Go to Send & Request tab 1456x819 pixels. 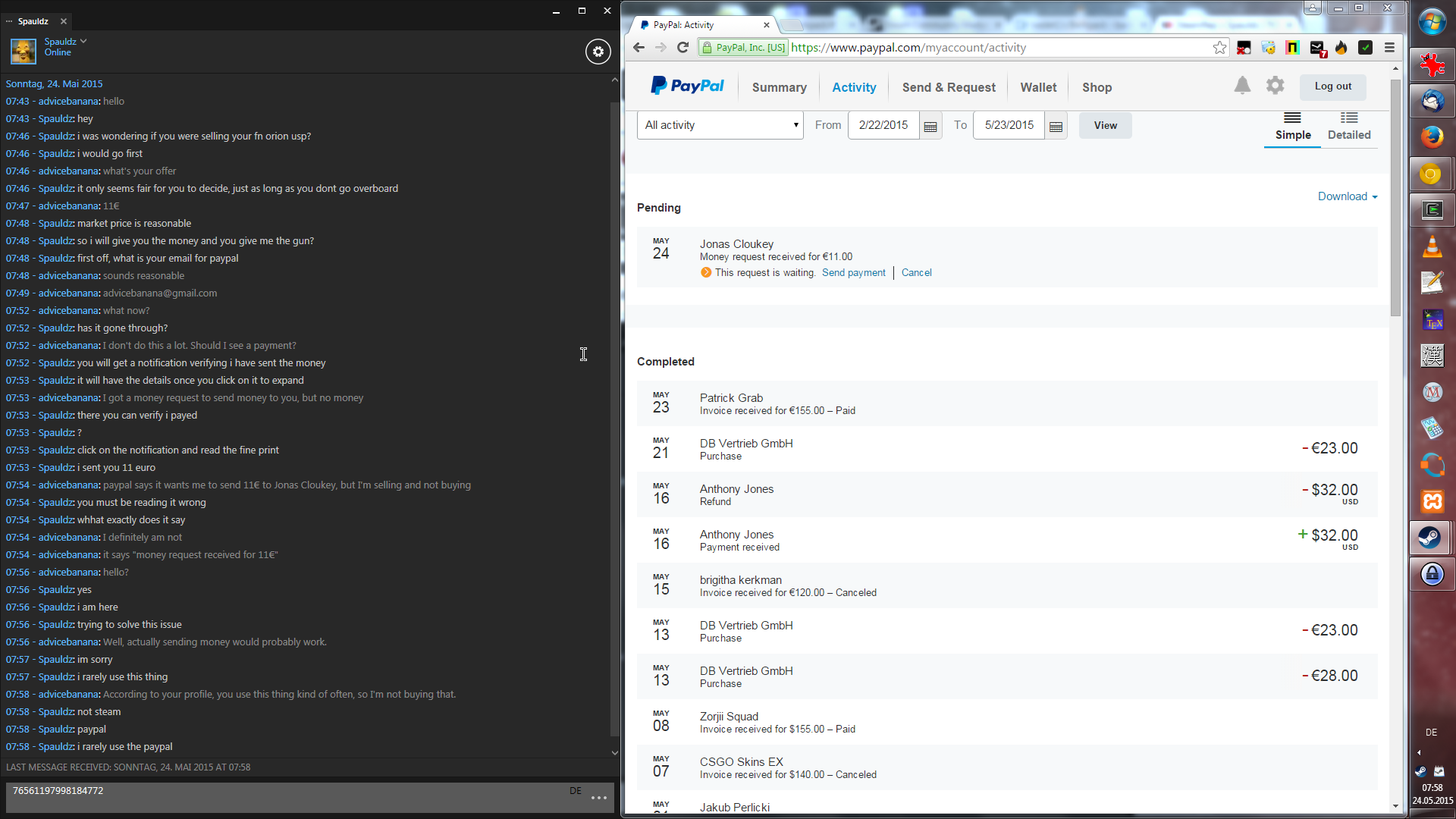[948, 87]
